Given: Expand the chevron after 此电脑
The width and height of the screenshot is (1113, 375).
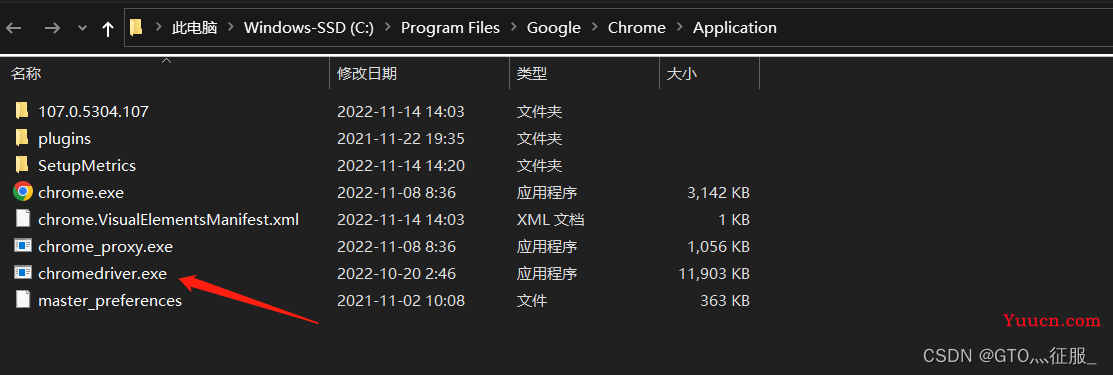Looking at the screenshot, I should coord(231,28).
